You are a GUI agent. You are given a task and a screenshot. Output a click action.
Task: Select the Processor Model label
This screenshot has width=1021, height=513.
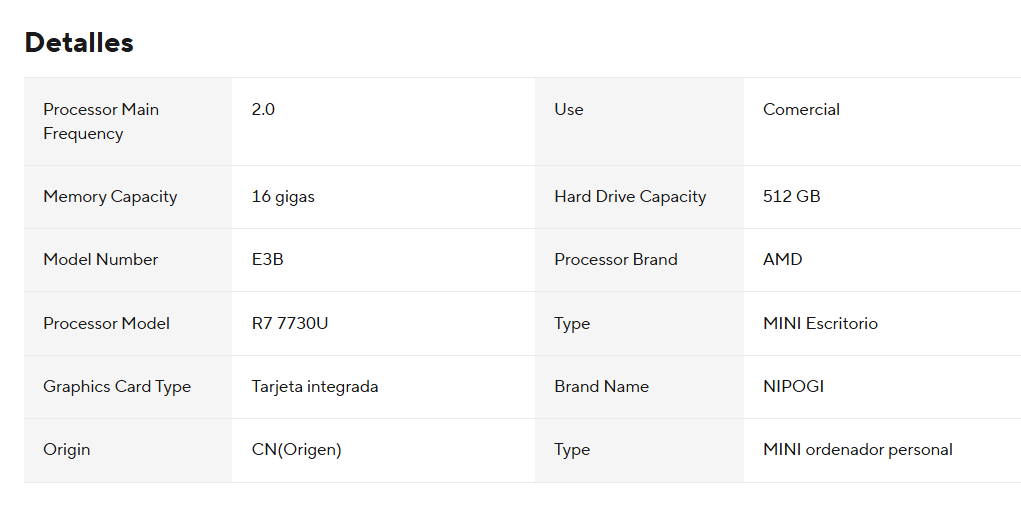click(106, 323)
